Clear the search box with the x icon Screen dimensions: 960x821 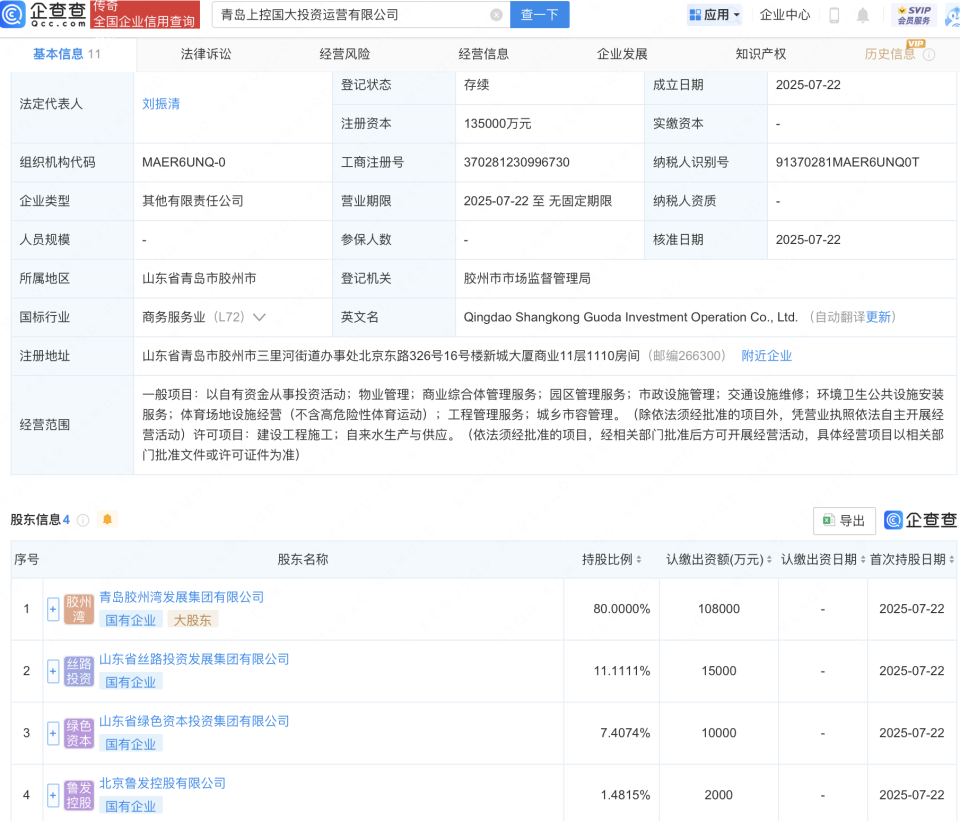tap(497, 15)
